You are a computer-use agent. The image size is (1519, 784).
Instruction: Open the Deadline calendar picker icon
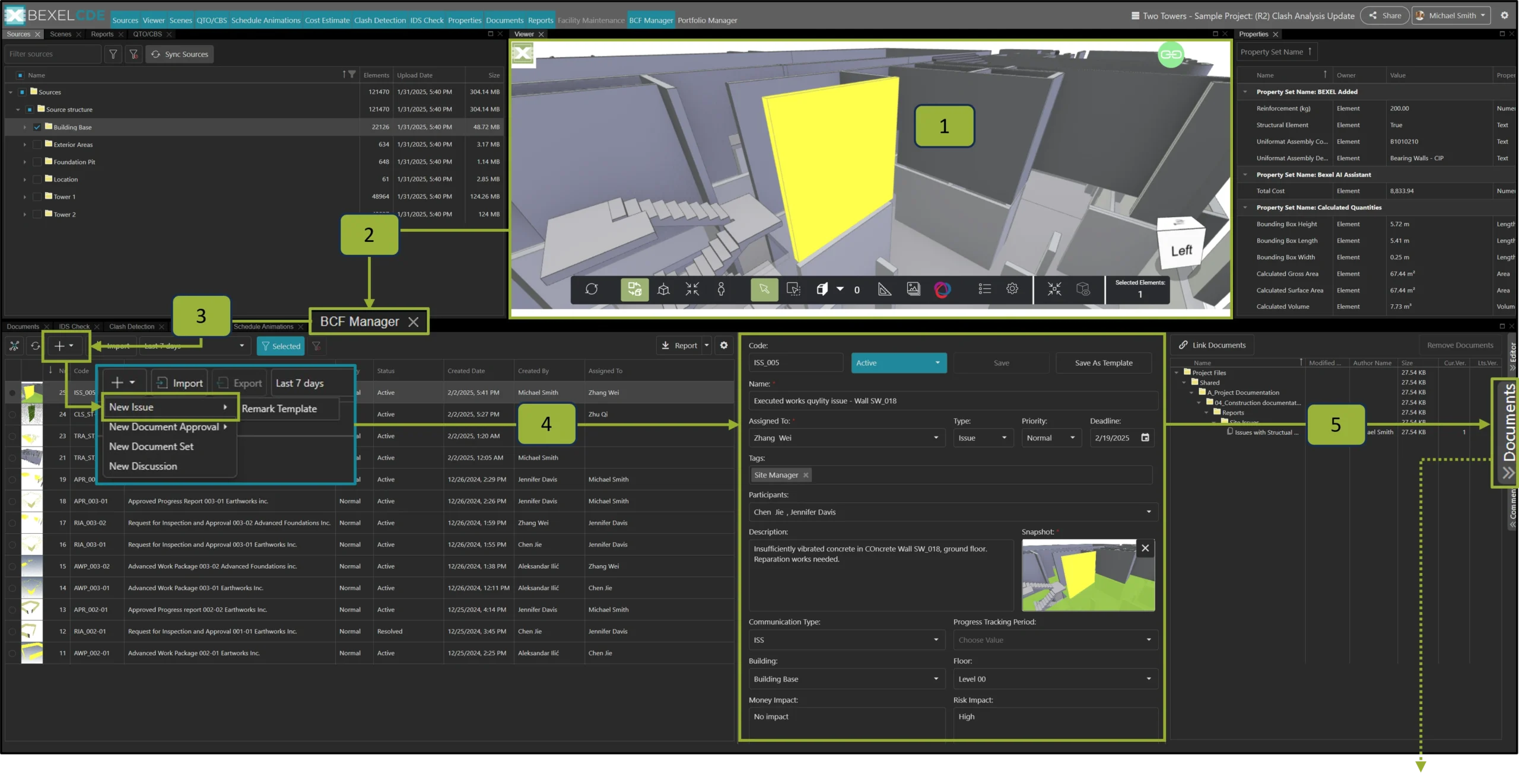coord(1145,438)
